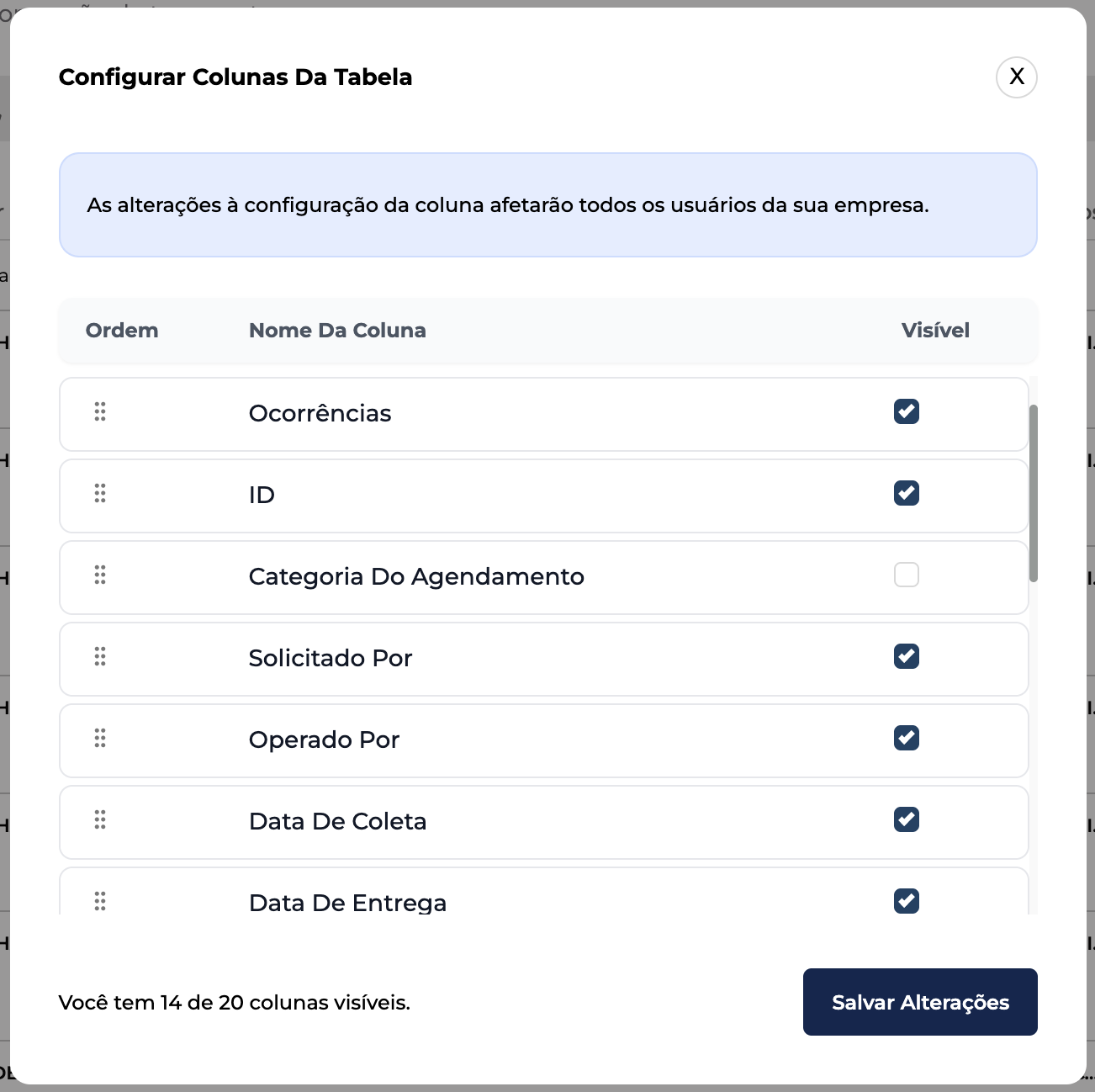
Task: Uncheck the Data De Entrega checkbox
Action: pyautogui.click(x=906, y=901)
